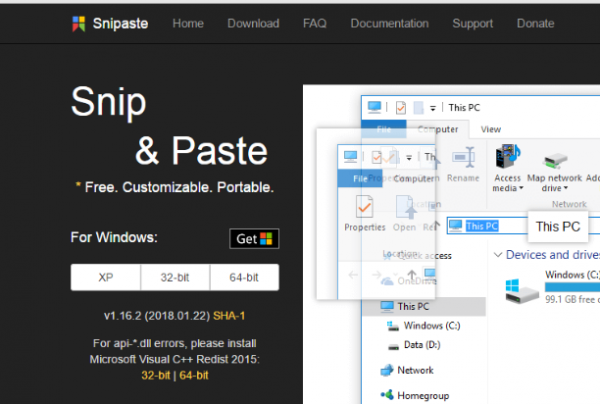Select Windows (C:) in the navigation tree
The width and height of the screenshot is (600, 404).
(432, 326)
